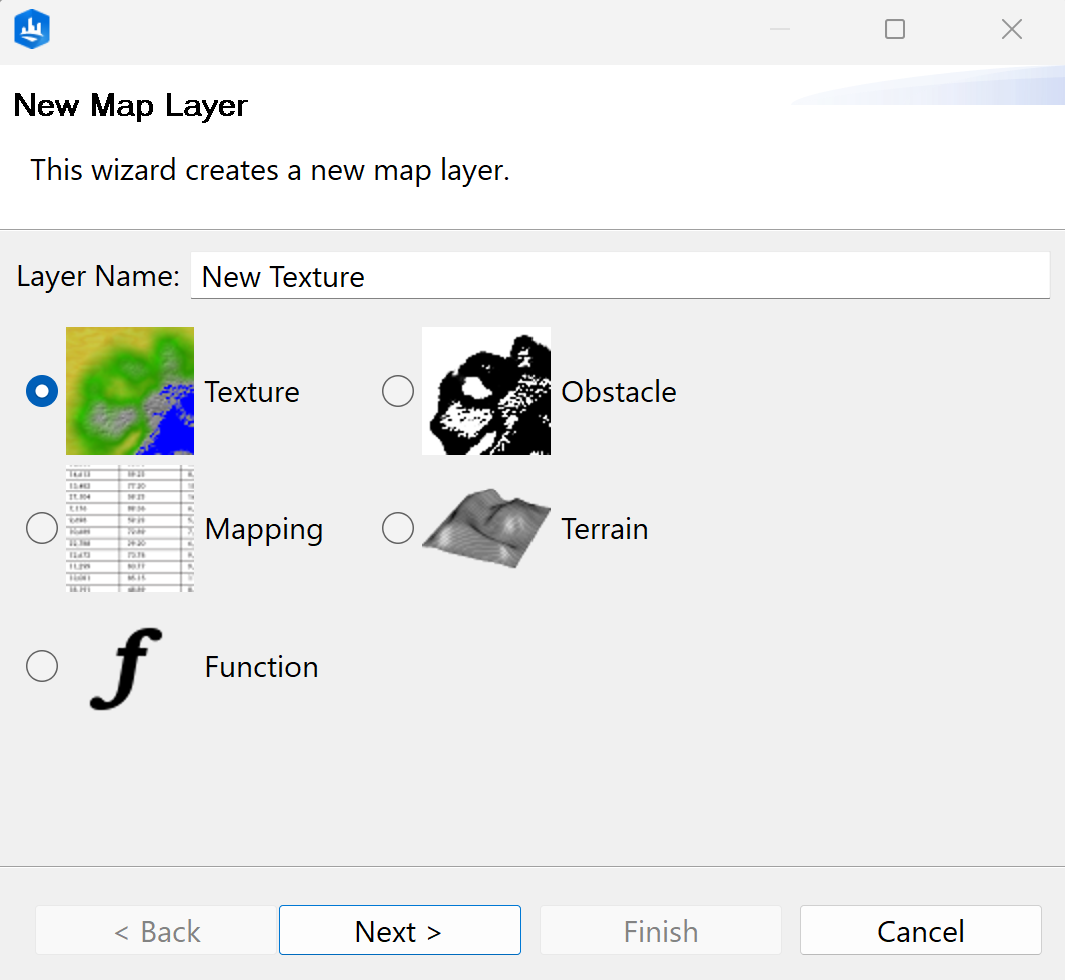Click the Texture label text

pyautogui.click(x=252, y=392)
